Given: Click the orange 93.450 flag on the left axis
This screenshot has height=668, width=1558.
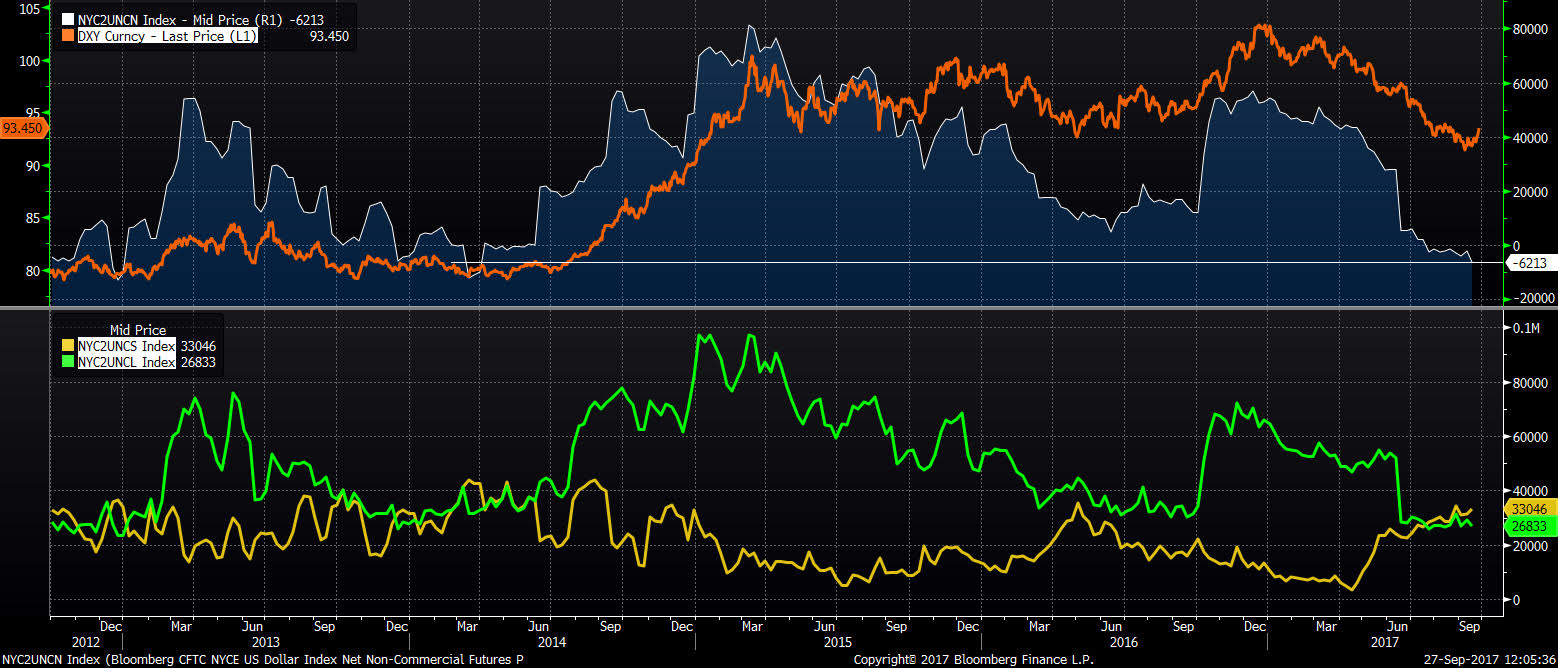Looking at the screenshot, I should pyautogui.click(x=24, y=128).
